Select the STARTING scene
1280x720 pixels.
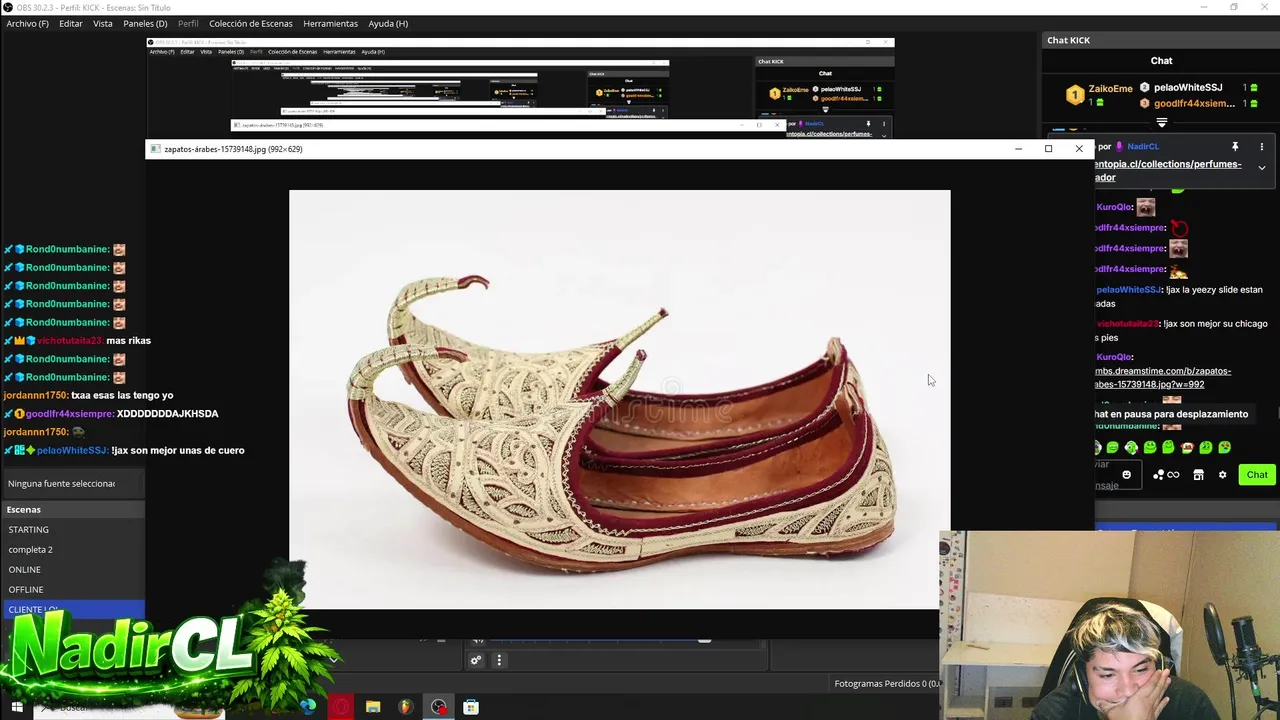pyautogui.click(x=73, y=529)
